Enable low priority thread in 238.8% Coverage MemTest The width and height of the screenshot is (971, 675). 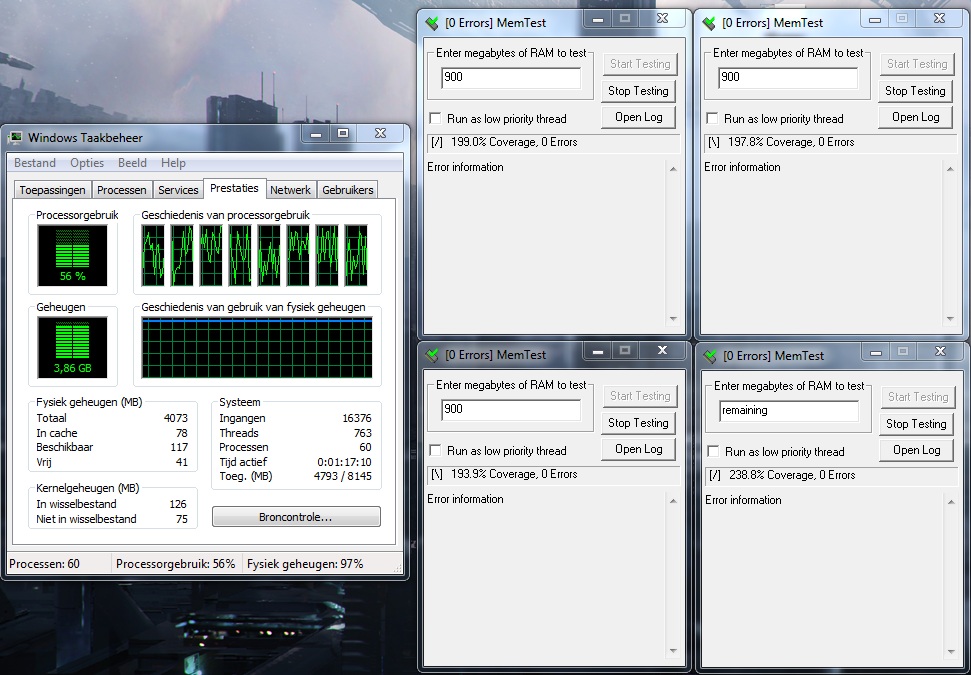coord(714,451)
